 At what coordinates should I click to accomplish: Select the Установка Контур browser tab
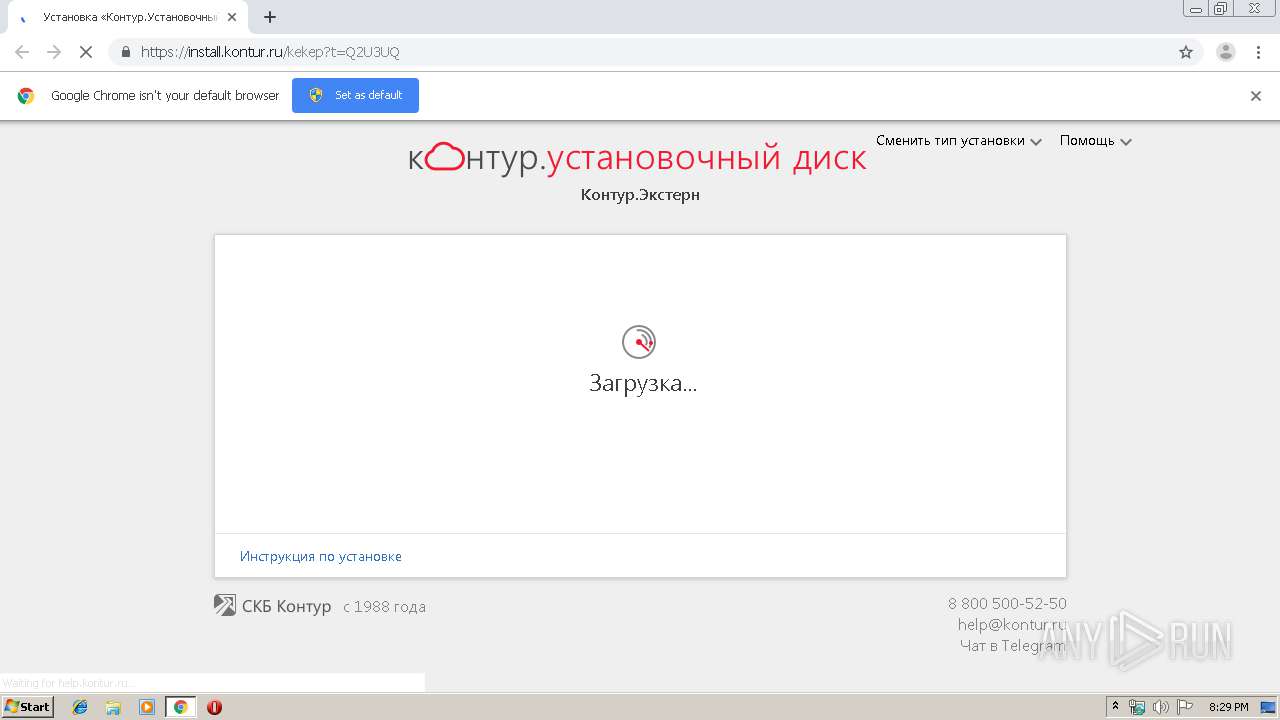pyautogui.click(x=130, y=17)
